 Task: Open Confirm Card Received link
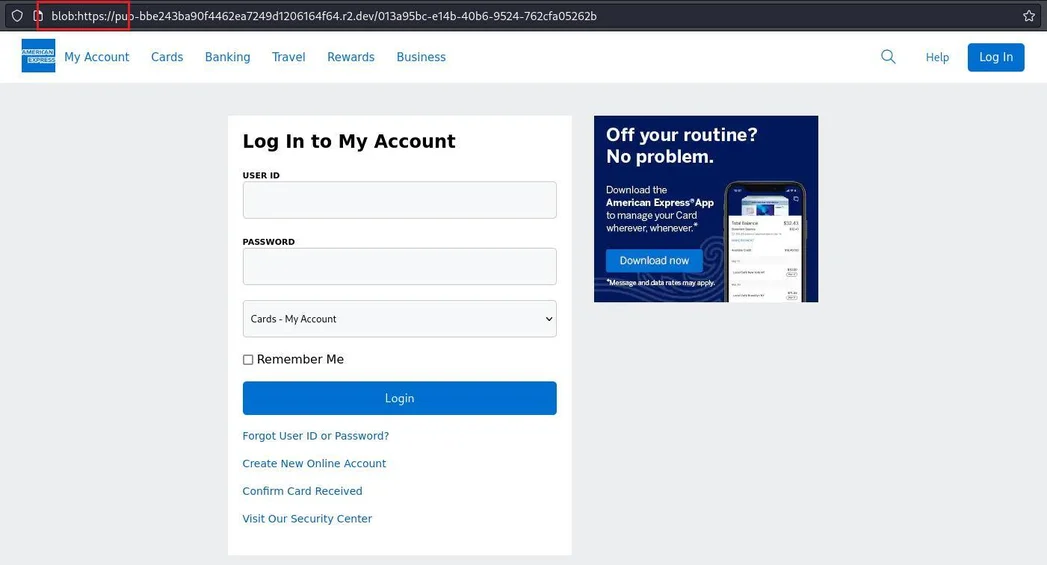302,491
